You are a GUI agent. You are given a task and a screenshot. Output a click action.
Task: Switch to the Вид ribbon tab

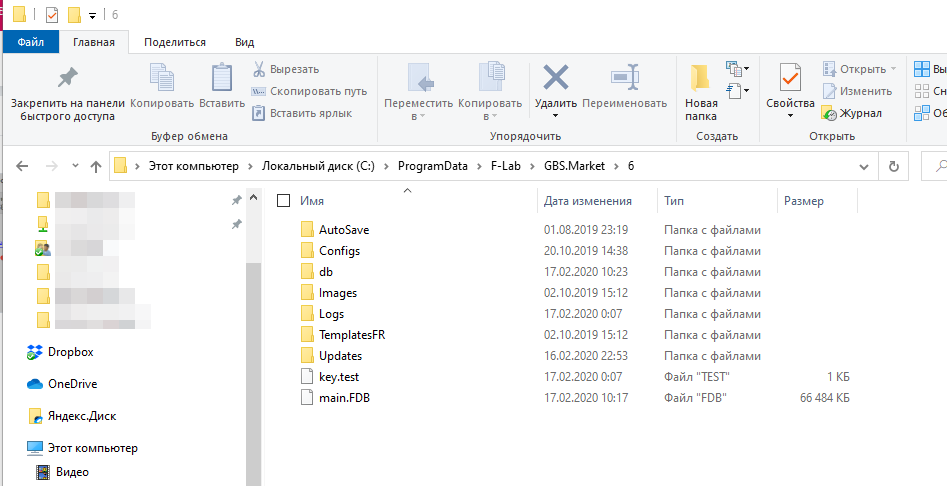pos(244,42)
